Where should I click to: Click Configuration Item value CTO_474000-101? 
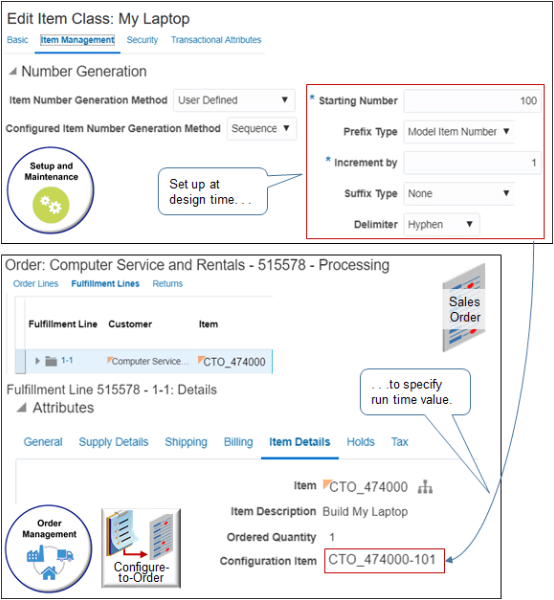[x=382, y=560]
